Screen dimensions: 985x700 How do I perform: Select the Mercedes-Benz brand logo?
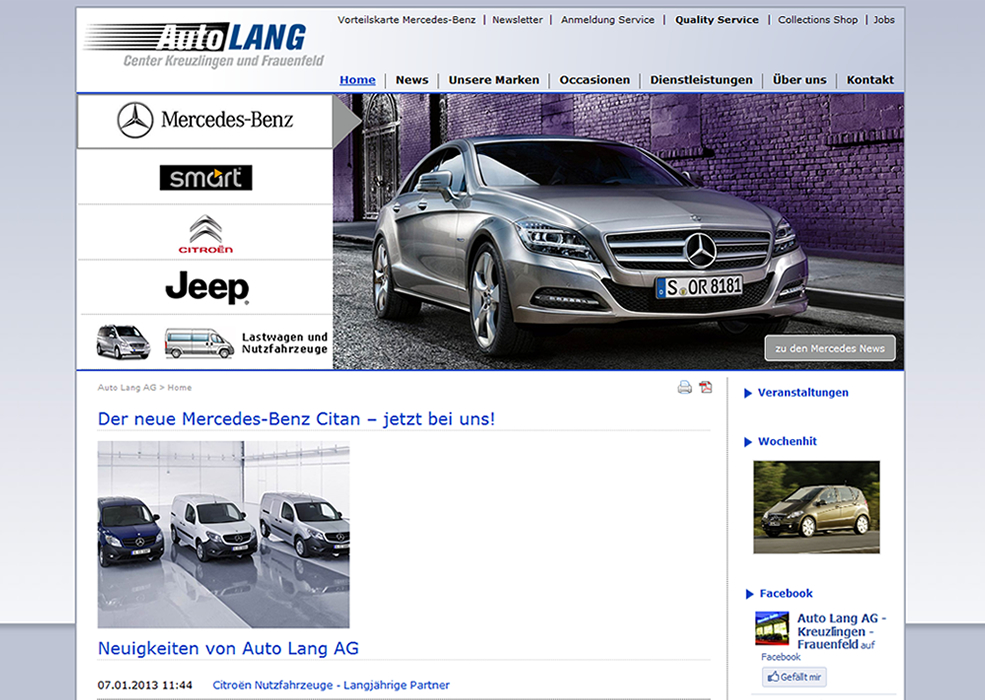205,121
